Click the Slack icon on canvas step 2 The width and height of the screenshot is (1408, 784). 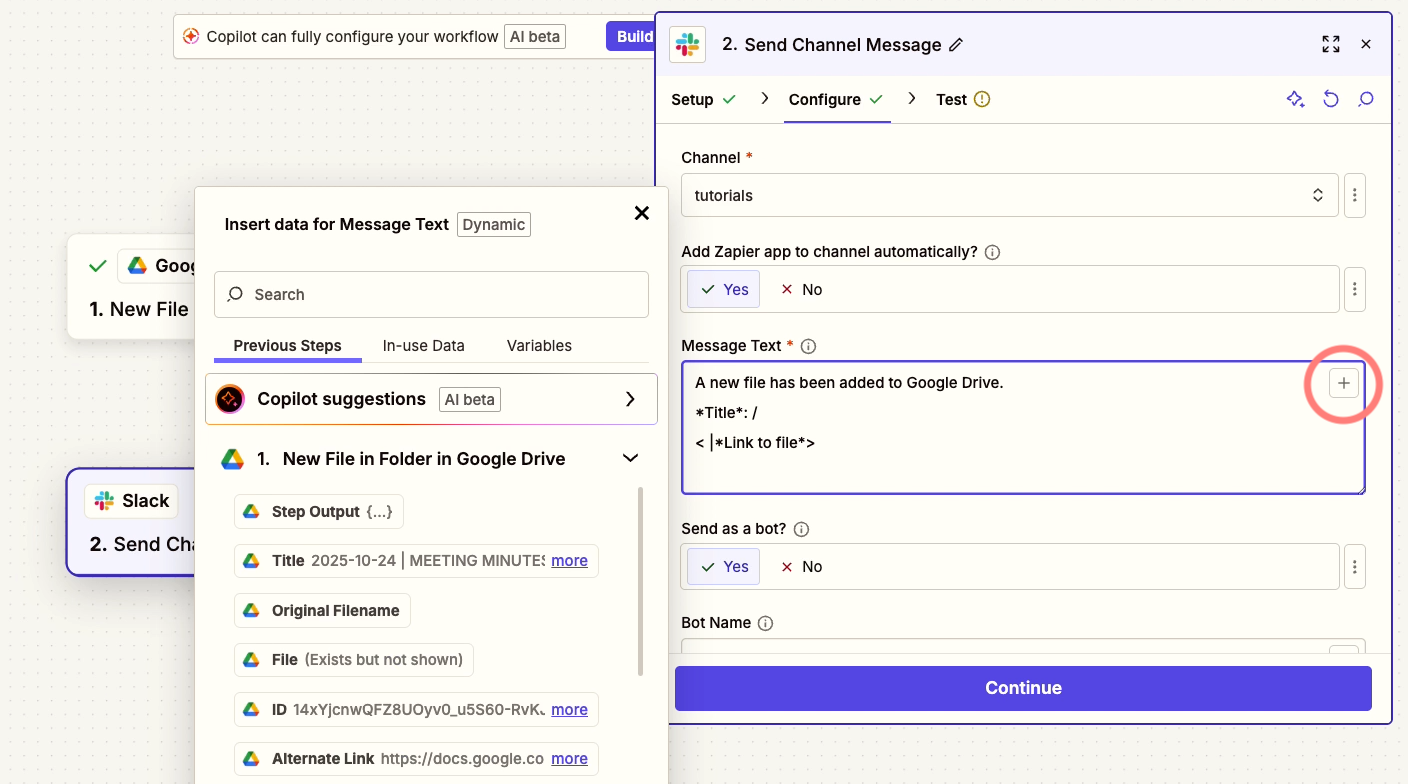tap(104, 501)
